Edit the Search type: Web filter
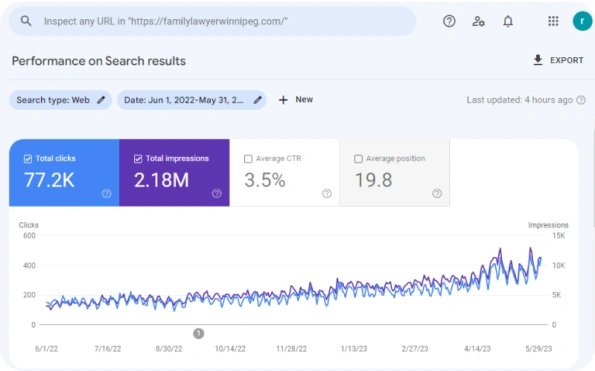Image resolution: width=595 pixels, height=371 pixels. point(60,100)
